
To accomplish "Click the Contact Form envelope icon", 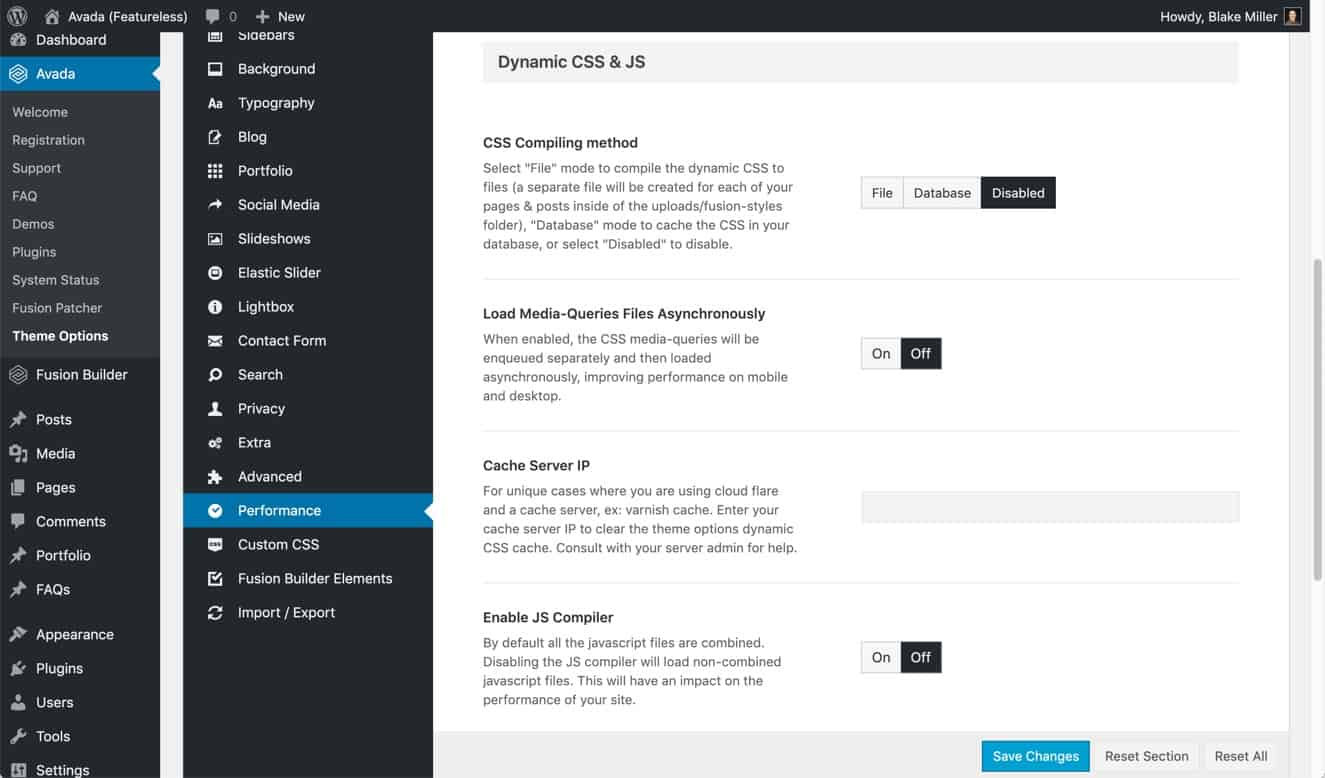I will click(215, 341).
